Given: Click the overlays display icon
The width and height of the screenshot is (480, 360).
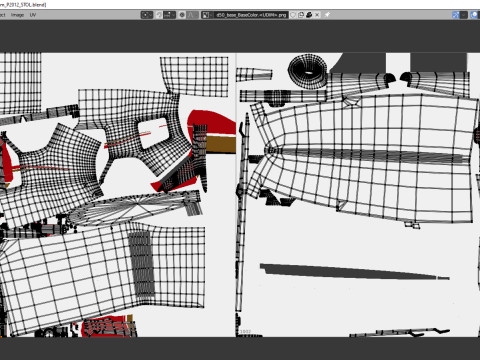Looking at the screenshot, I should tap(474, 15).
